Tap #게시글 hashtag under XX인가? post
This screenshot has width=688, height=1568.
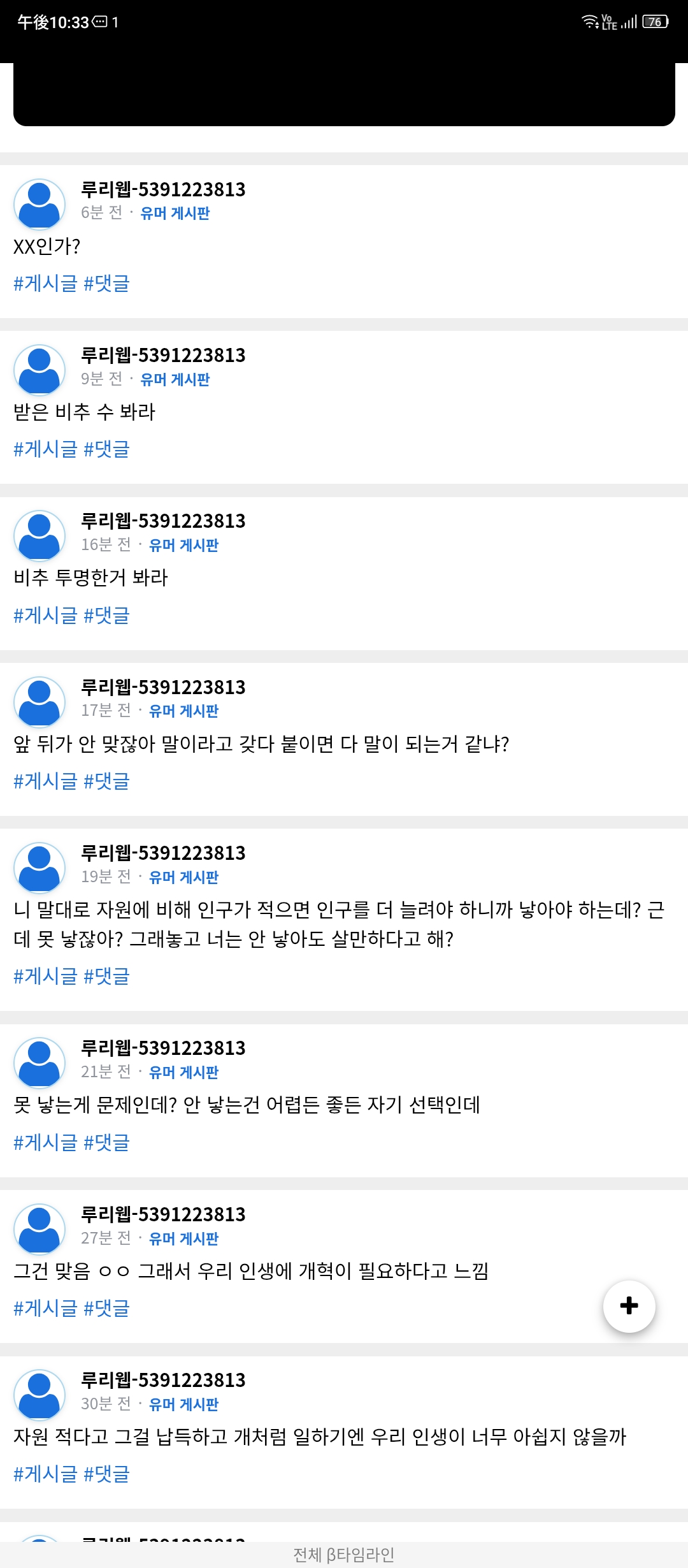[x=45, y=283]
